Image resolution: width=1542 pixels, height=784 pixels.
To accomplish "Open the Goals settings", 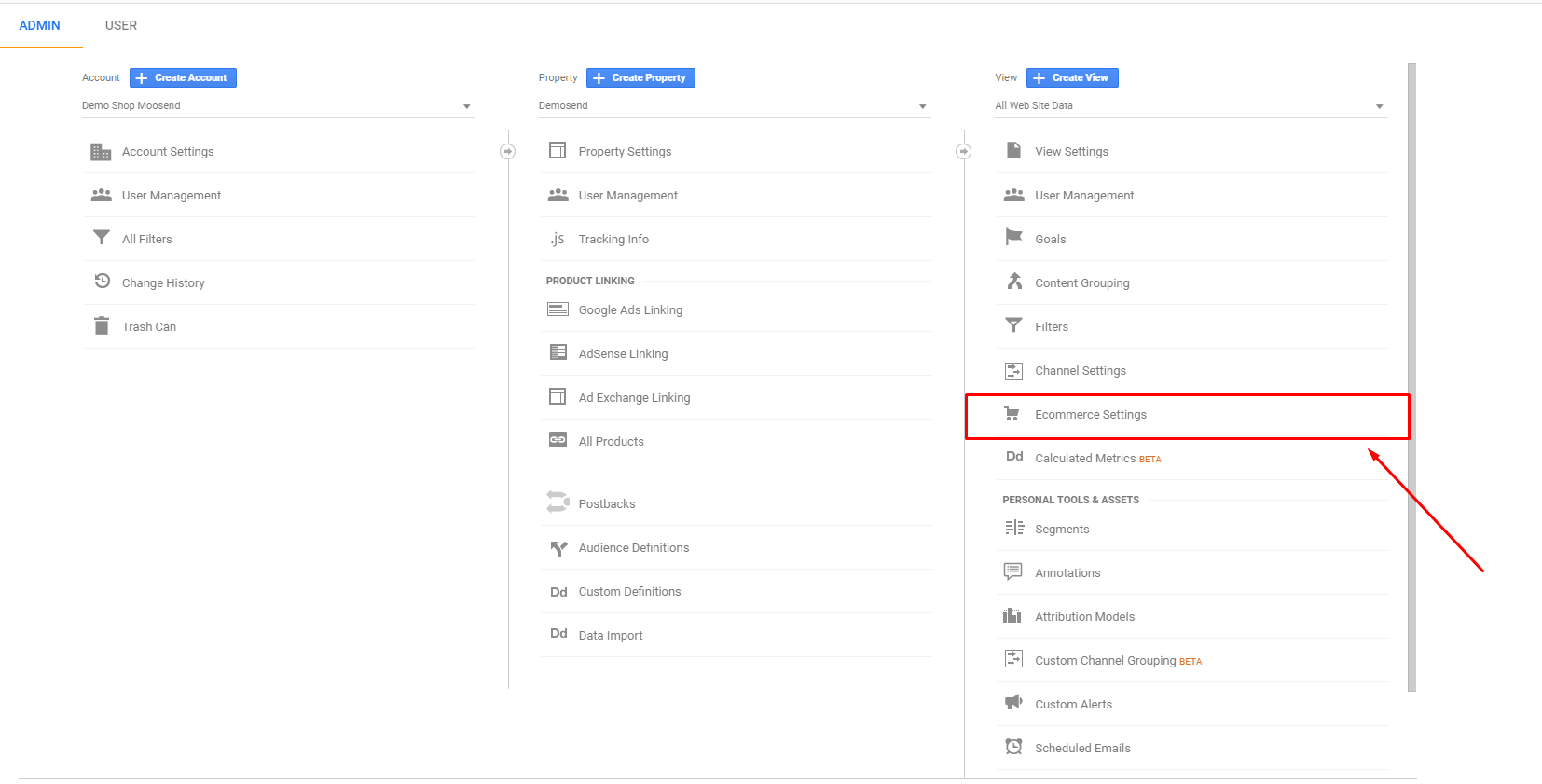I will (1191, 239).
